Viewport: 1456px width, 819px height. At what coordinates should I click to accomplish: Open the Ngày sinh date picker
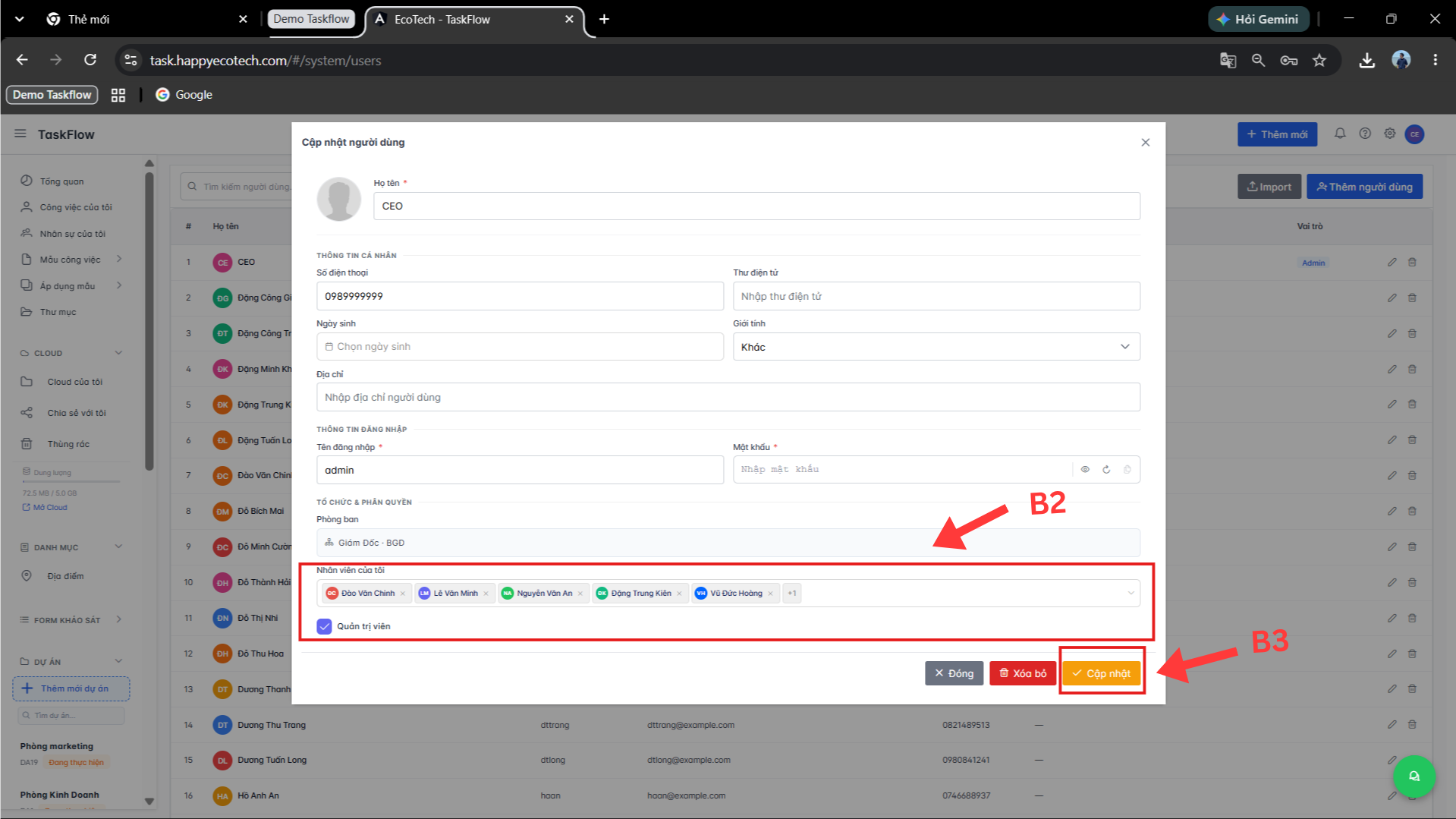tap(520, 347)
